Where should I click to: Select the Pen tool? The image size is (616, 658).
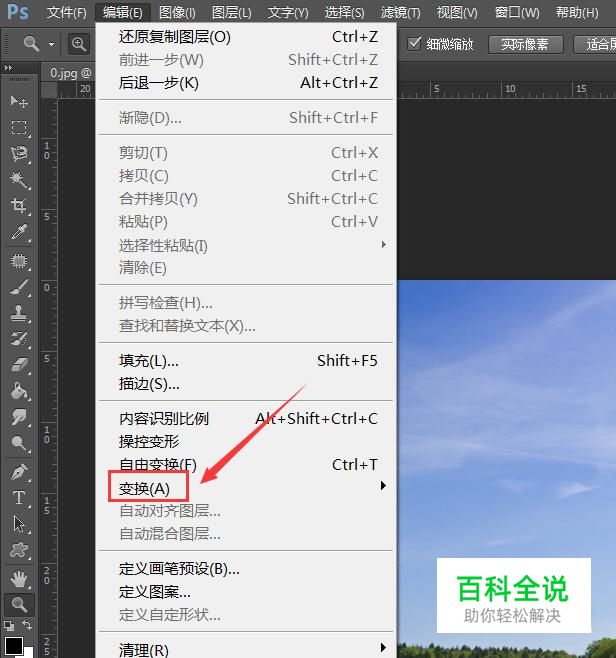pos(19,472)
